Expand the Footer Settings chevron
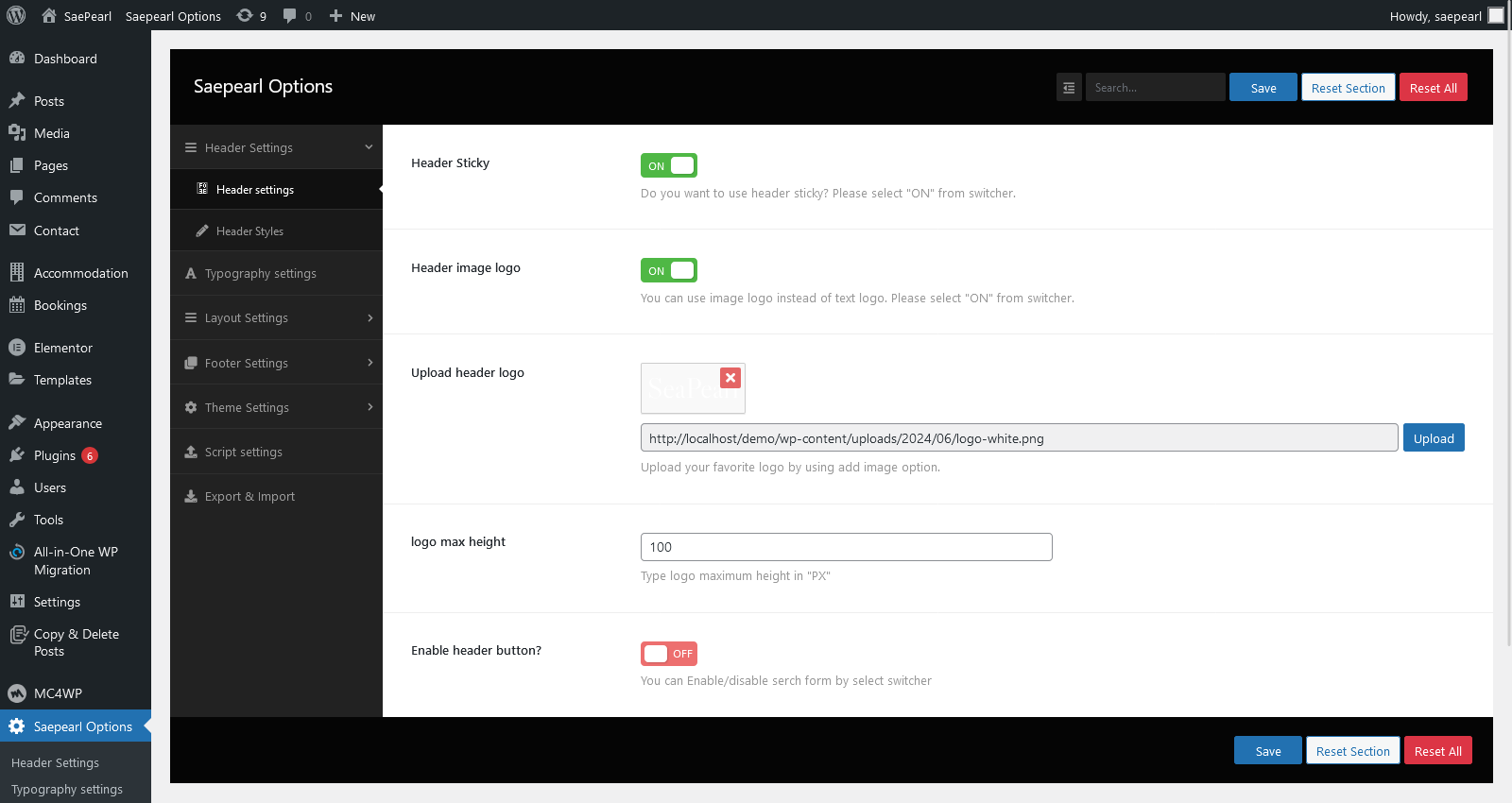The width and height of the screenshot is (1512, 803). [x=369, y=363]
